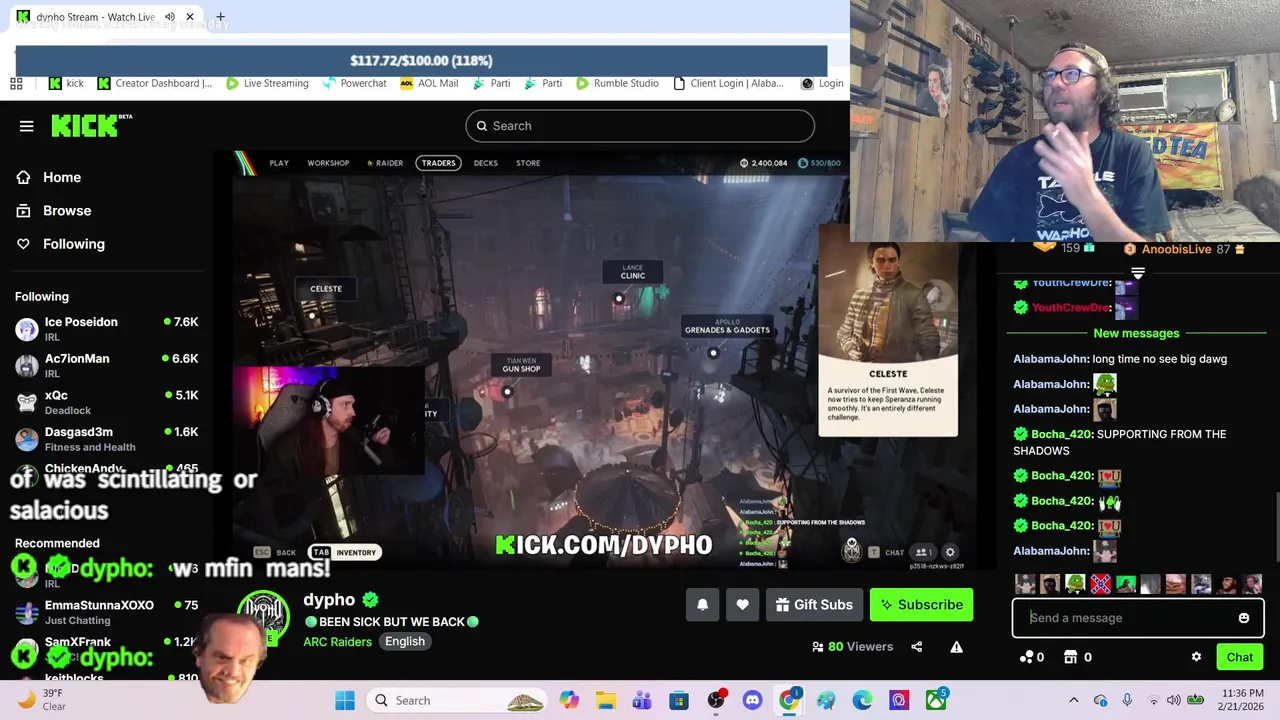Report stream via warning triangle icon
1280x720 pixels.
click(956, 647)
